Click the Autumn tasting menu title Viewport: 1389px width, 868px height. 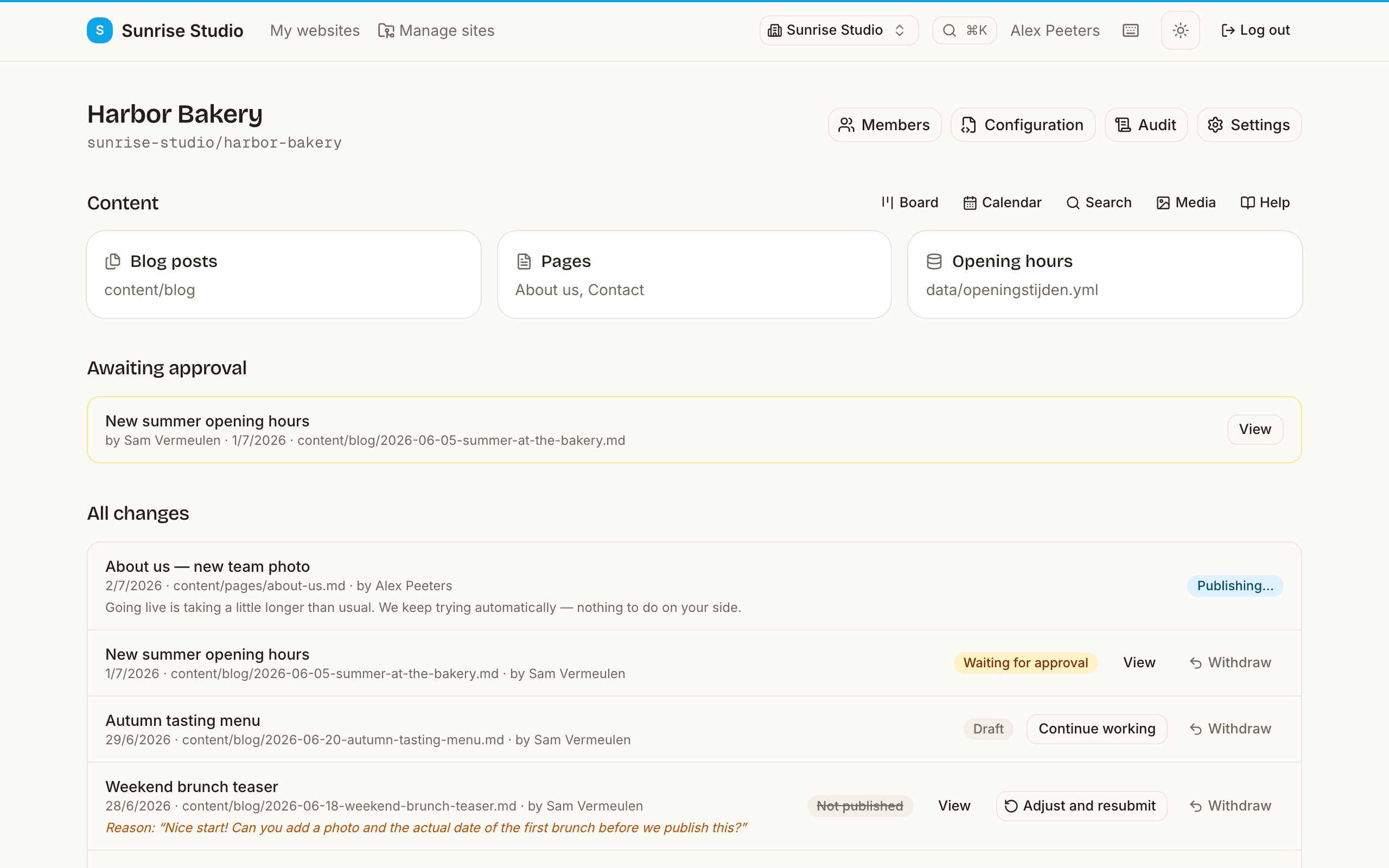click(182, 720)
